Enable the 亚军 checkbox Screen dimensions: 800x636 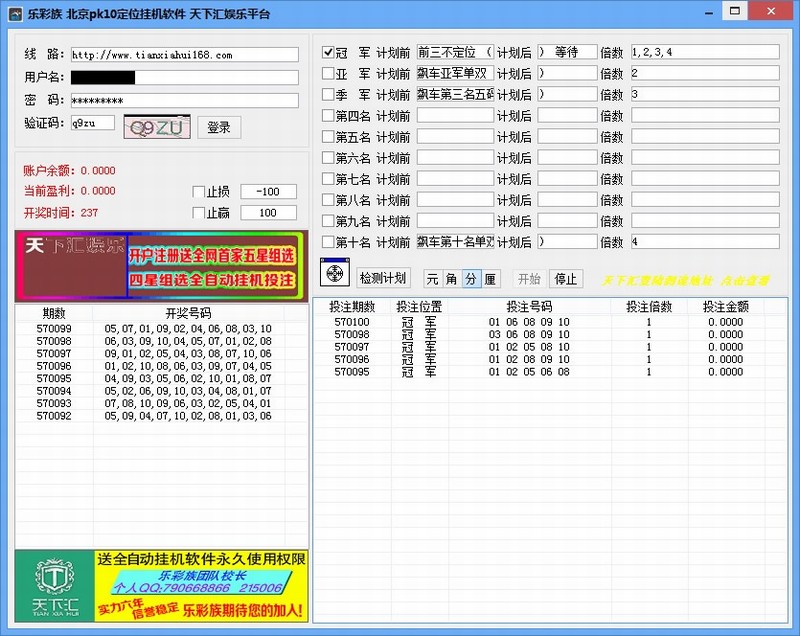point(328,73)
